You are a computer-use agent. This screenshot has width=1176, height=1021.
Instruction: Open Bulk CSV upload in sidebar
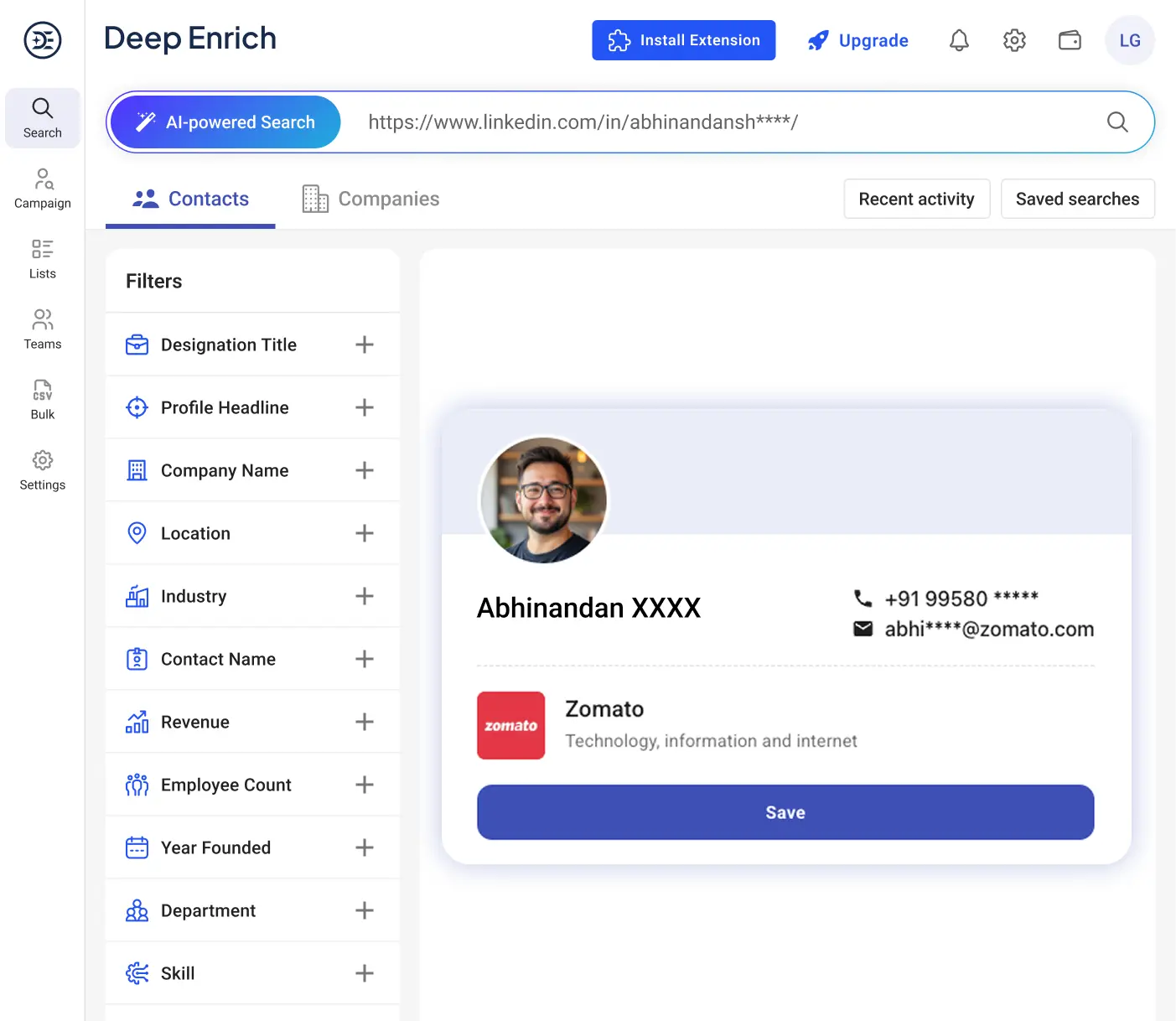point(43,400)
